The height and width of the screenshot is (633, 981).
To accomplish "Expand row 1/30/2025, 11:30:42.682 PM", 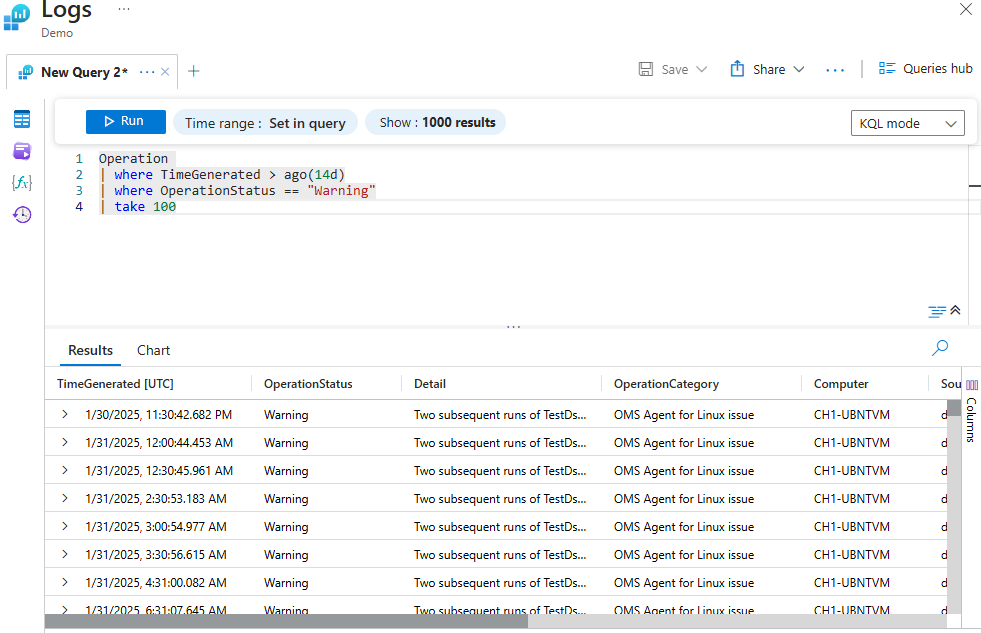I will [x=64, y=414].
